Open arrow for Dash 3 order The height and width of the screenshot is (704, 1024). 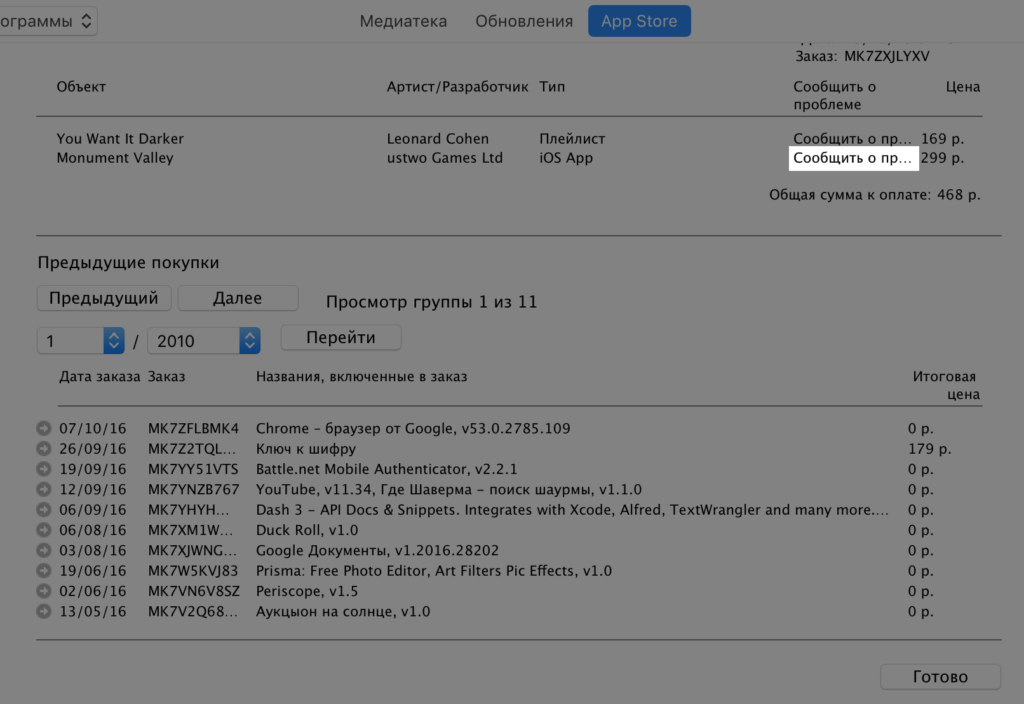click(44, 510)
